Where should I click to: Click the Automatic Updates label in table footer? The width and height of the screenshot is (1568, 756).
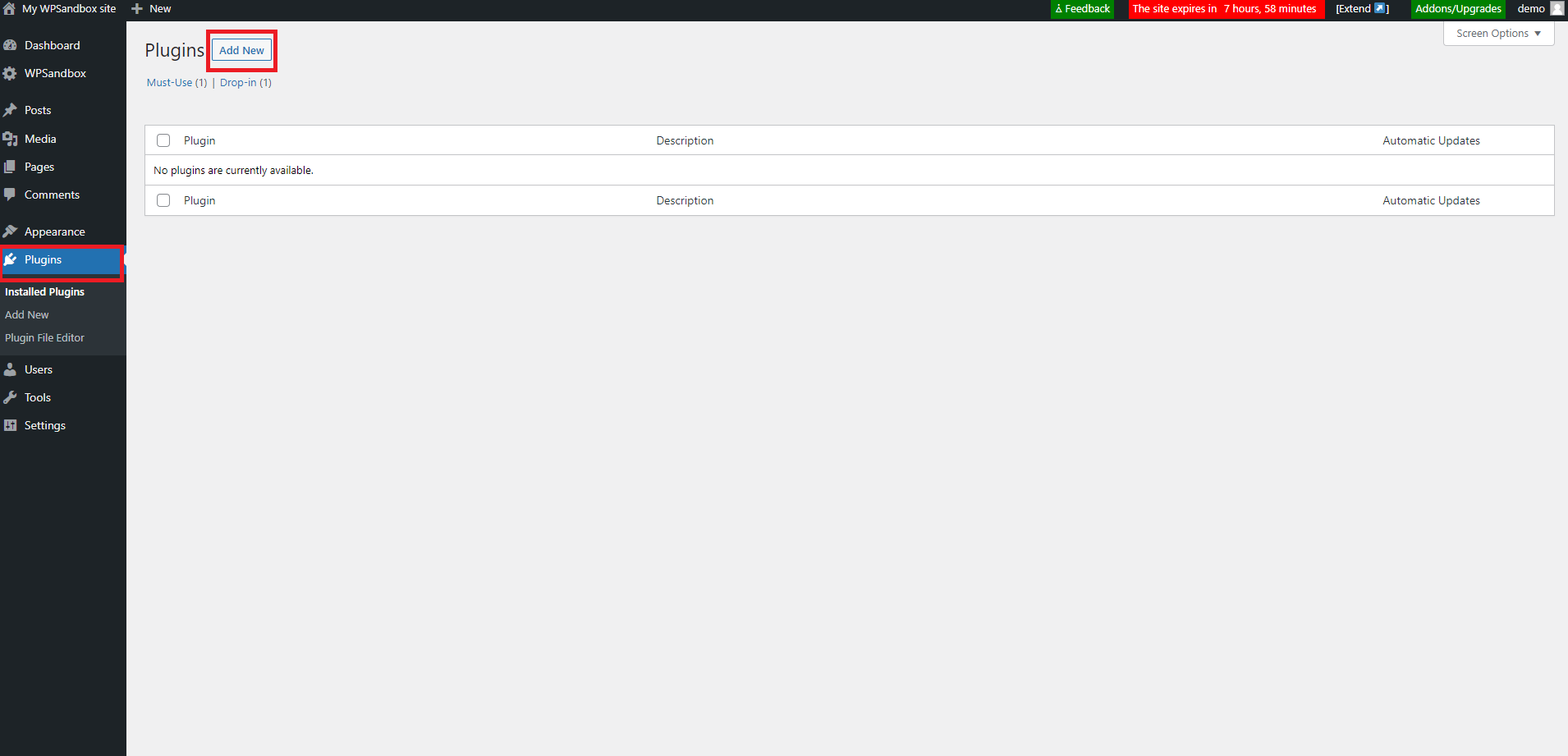(1431, 200)
